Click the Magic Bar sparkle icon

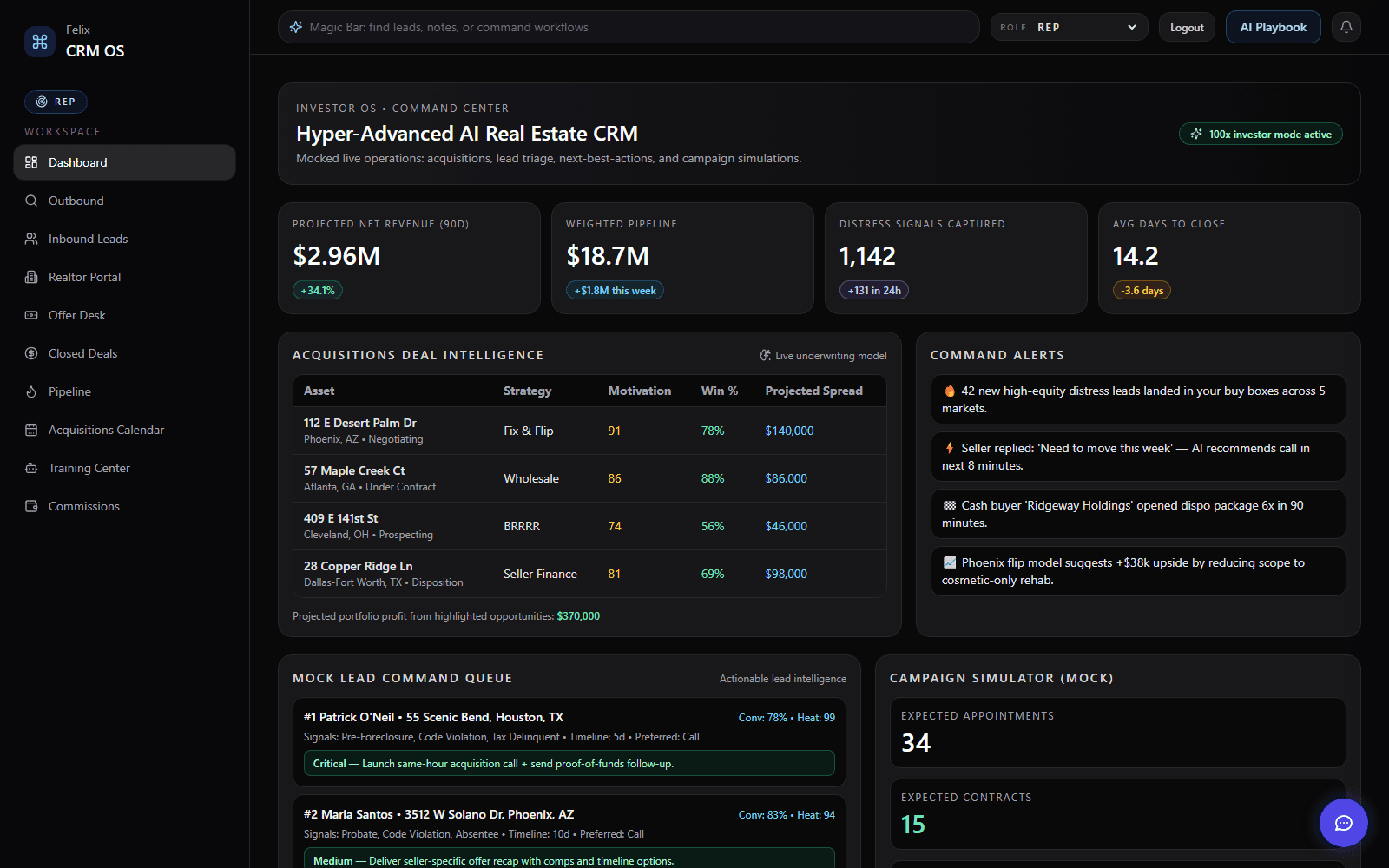[x=296, y=27]
